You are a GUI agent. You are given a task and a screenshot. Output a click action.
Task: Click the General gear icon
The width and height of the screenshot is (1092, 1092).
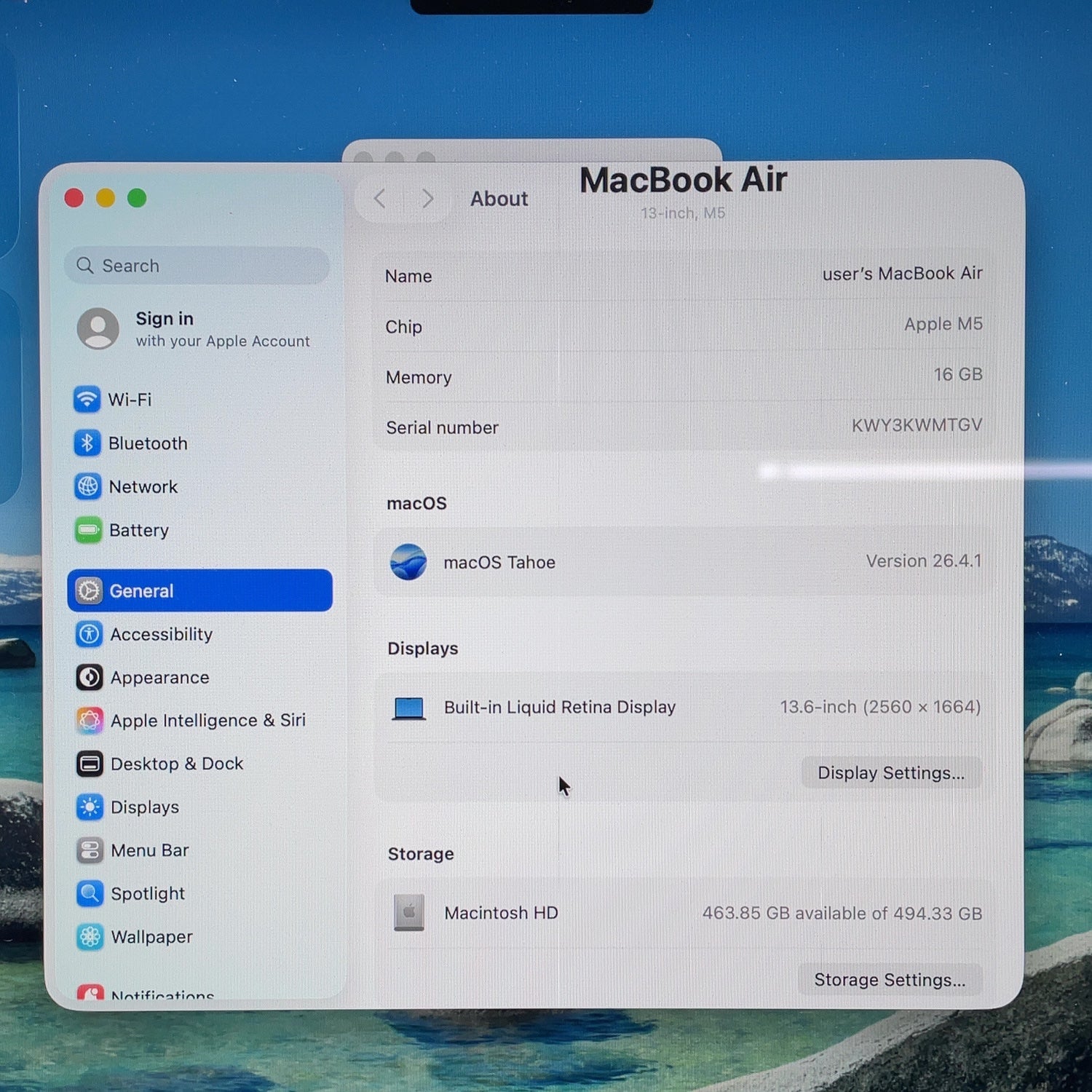89,590
